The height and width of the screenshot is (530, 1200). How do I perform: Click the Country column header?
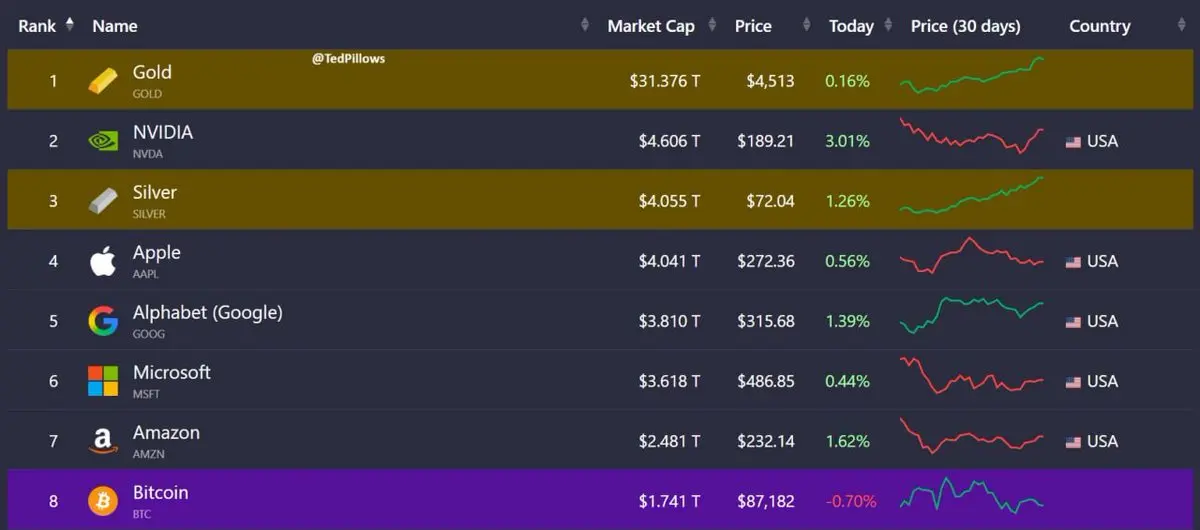point(1099,26)
